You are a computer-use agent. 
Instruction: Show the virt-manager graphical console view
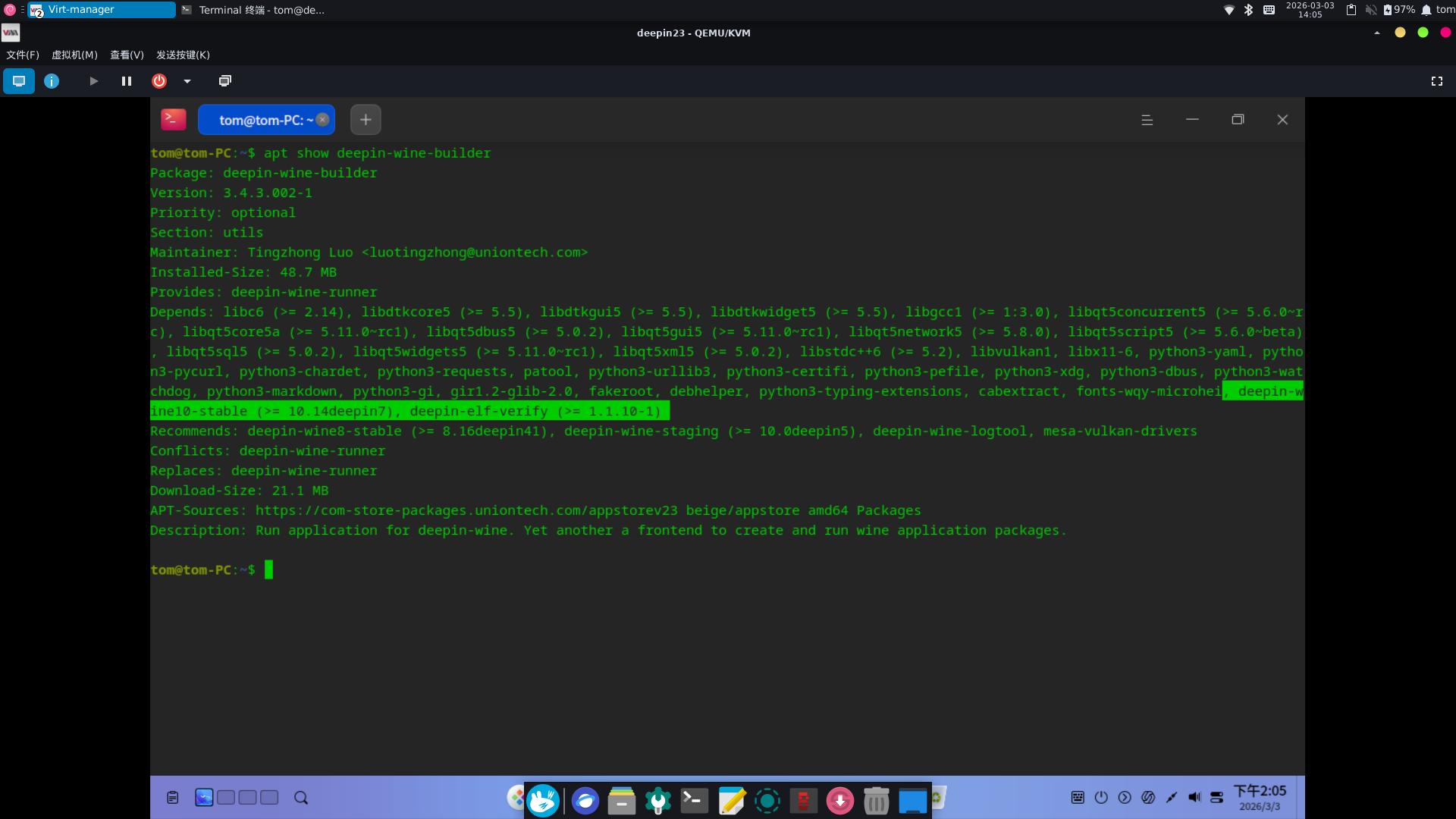click(19, 81)
